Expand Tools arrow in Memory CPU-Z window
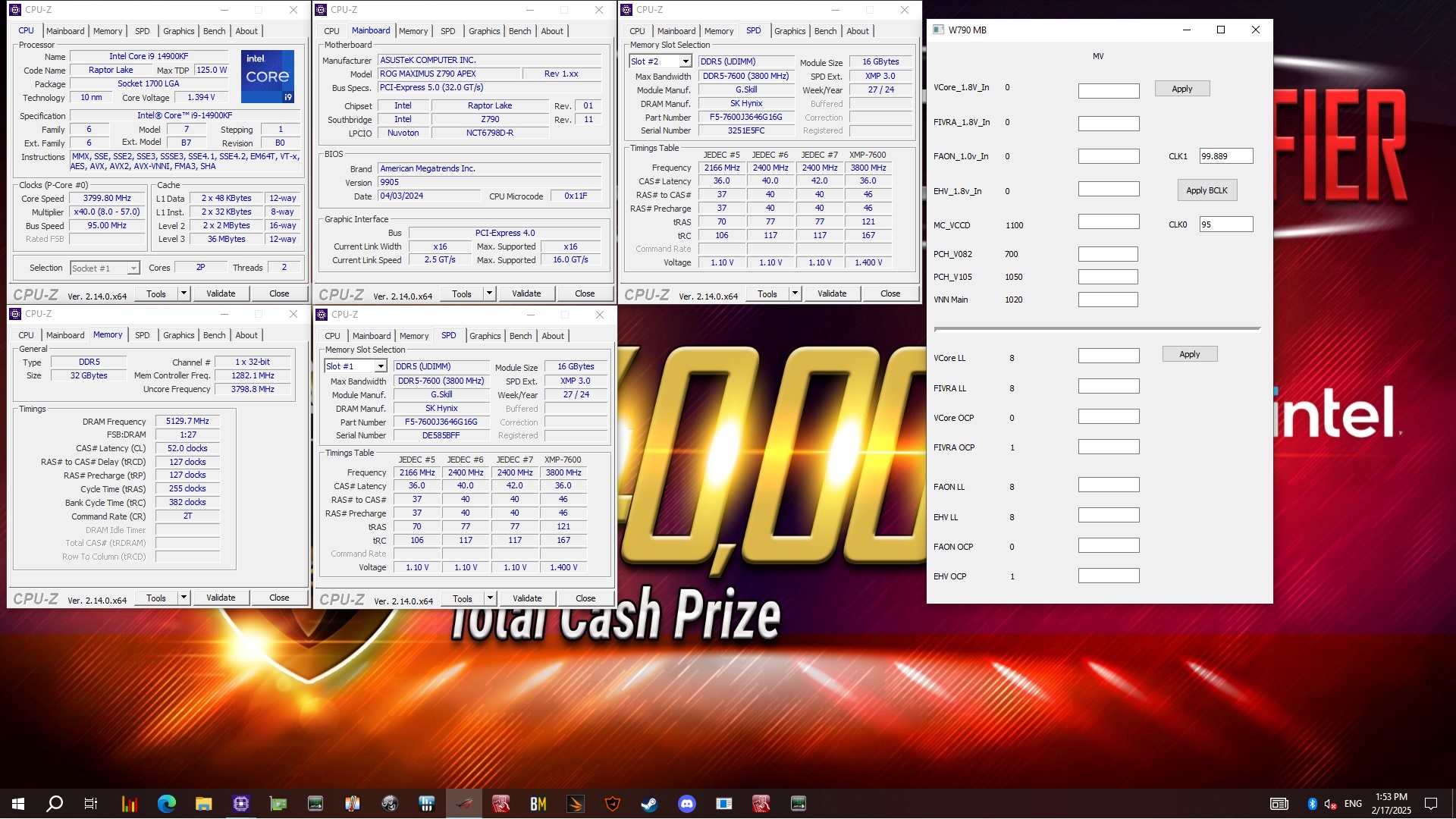Image resolution: width=1456 pixels, height=819 pixels. coord(184,598)
